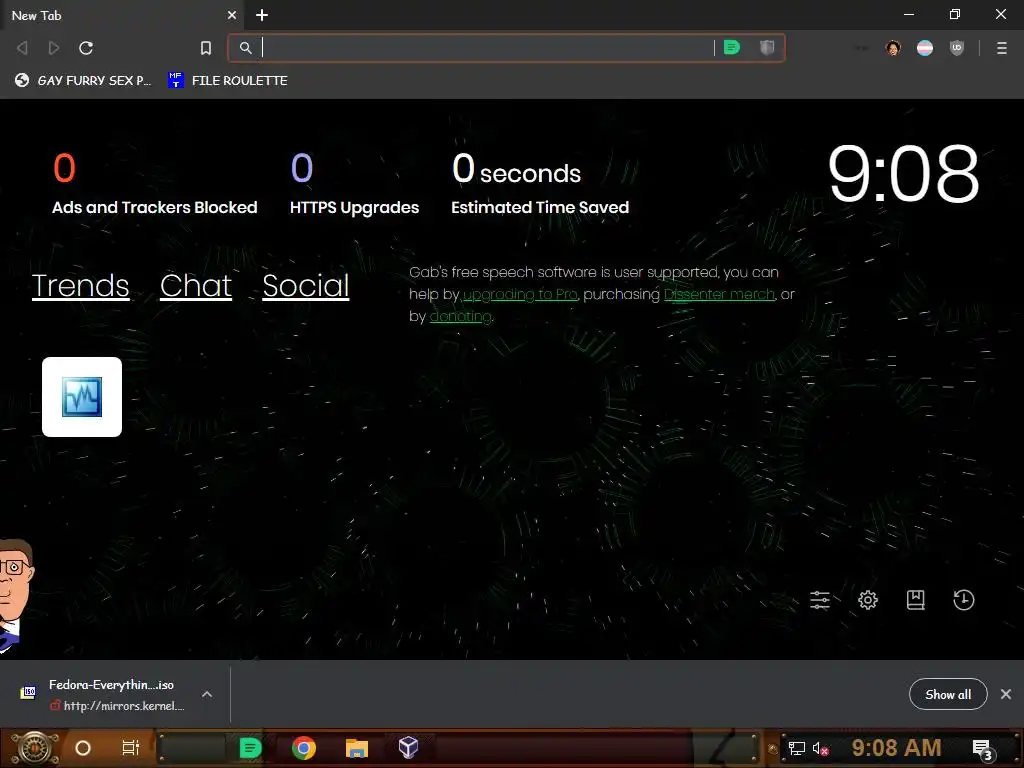
Task: Open the browser hamburger menu
Action: 1002,48
